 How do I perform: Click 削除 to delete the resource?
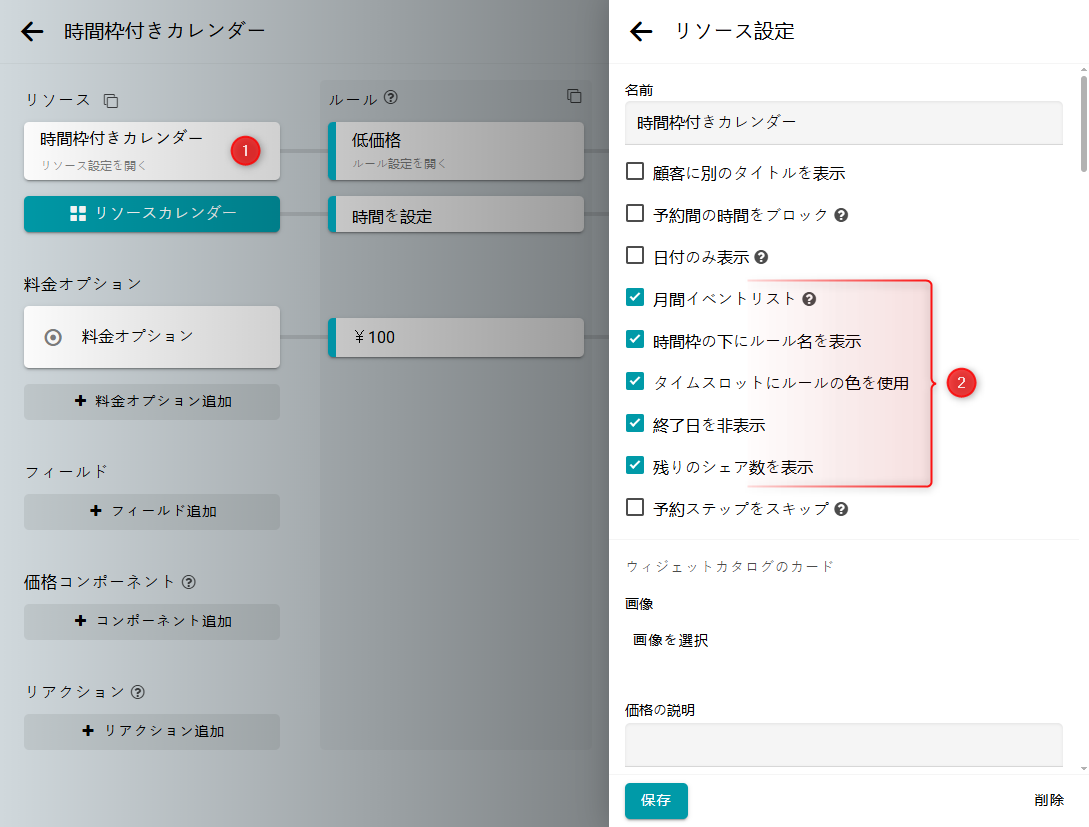pyautogui.click(x=1049, y=800)
